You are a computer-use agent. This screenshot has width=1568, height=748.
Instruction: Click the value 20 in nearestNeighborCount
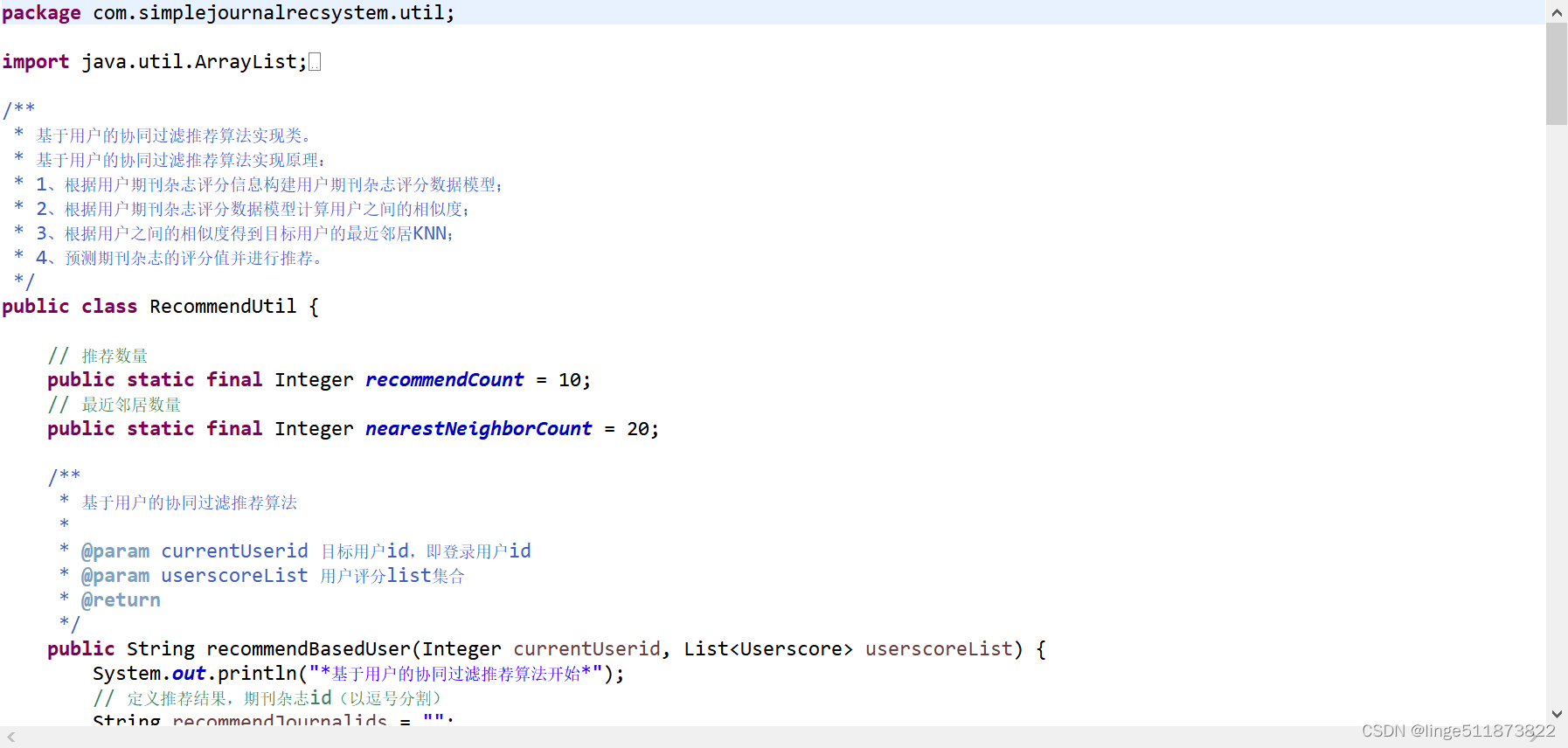(x=637, y=429)
